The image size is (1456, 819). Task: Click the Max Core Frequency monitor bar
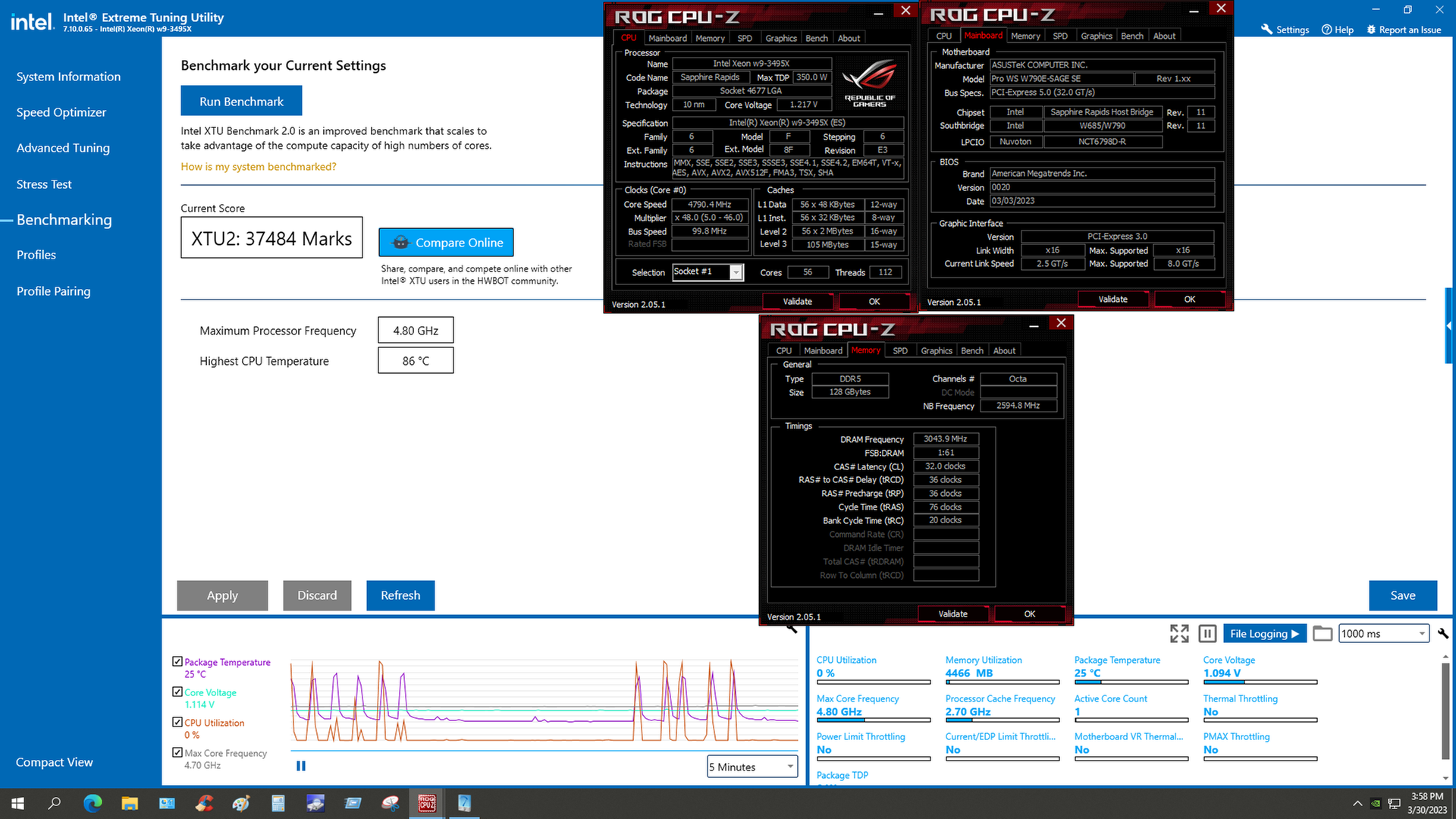click(874, 720)
